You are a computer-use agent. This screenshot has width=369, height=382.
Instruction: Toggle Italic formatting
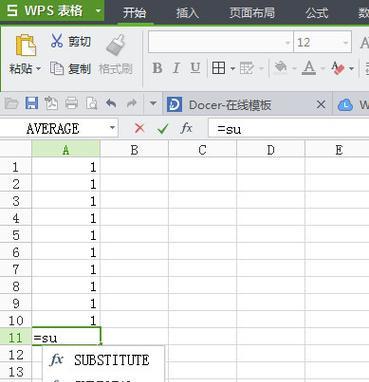click(x=176, y=68)
